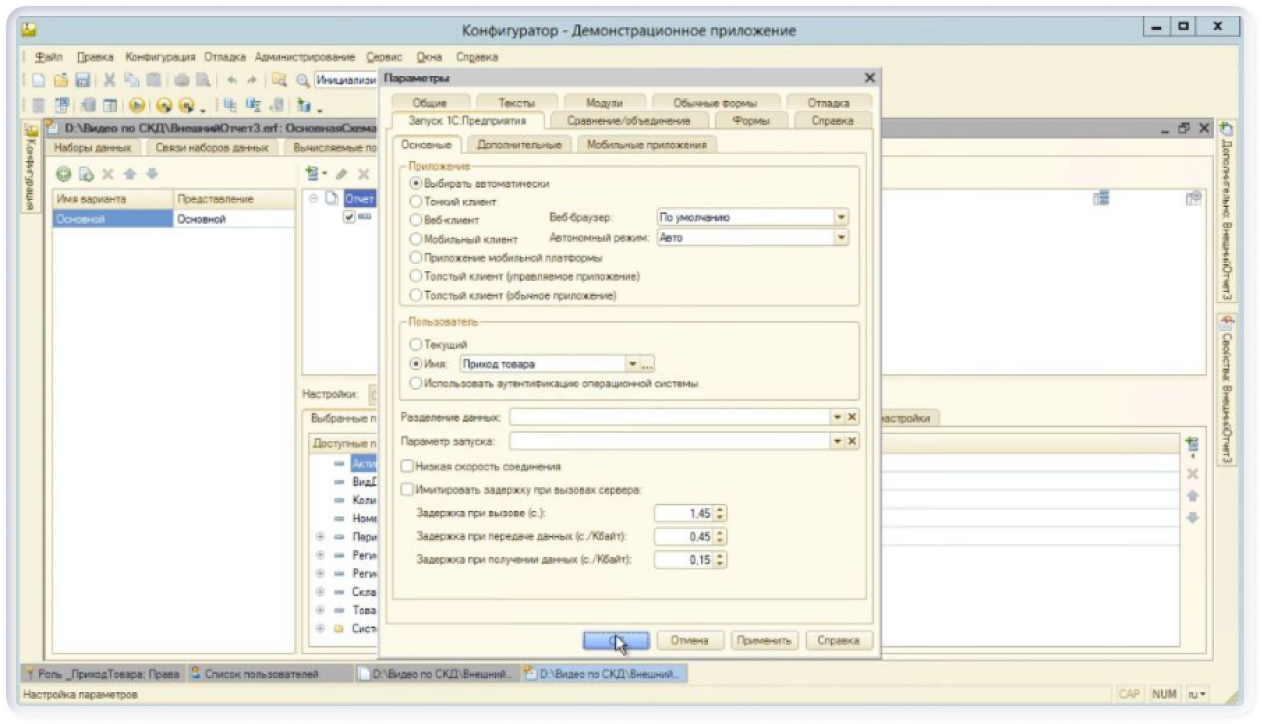
Task: Select Текущий user radio button
Action: pyautogui.click(x=416, y=344)
